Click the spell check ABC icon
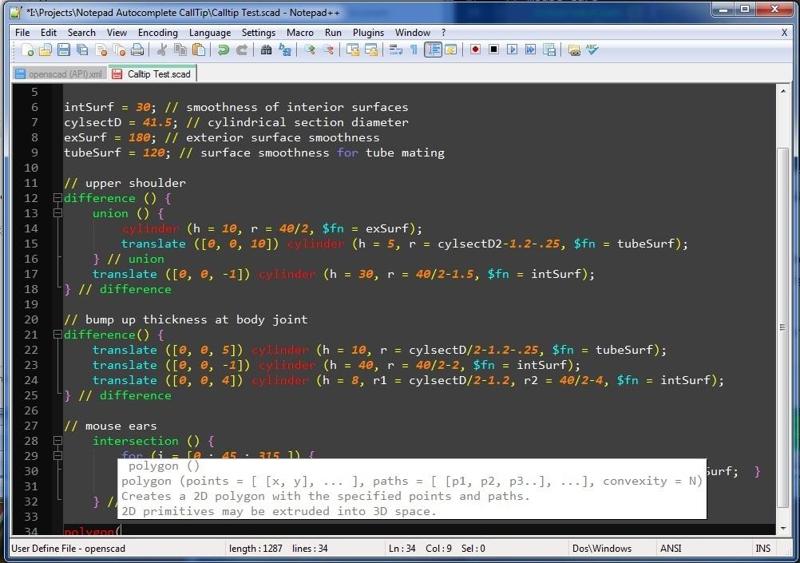 click(x=592, y=50)
